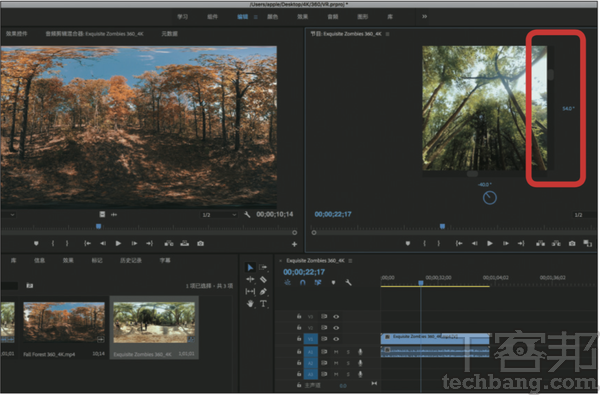
Task: Open Source monitor settings wrench
Action: pos(247,215)
